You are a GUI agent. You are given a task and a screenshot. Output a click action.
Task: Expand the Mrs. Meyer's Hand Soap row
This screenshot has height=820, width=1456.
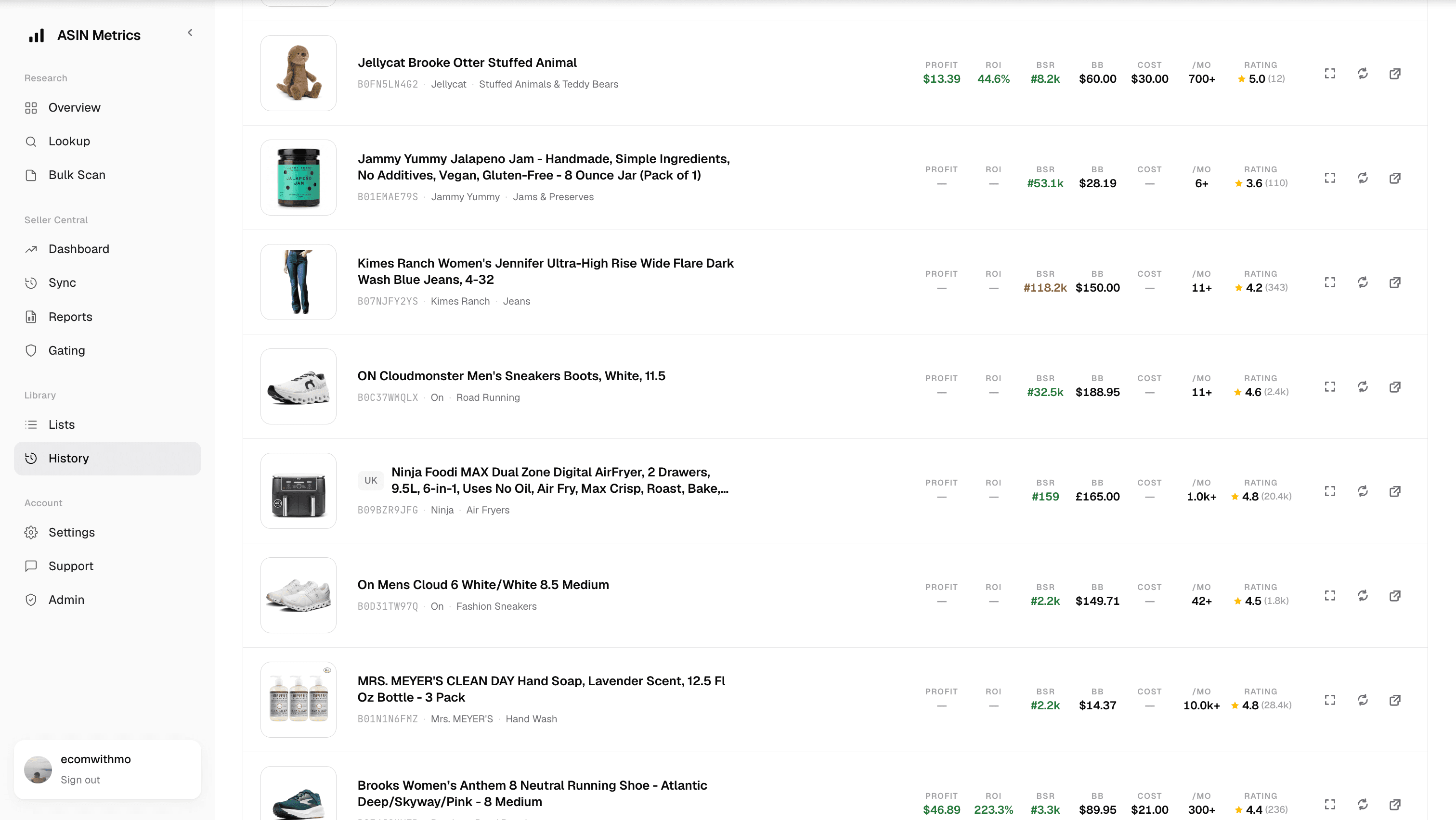(1330, 700)
